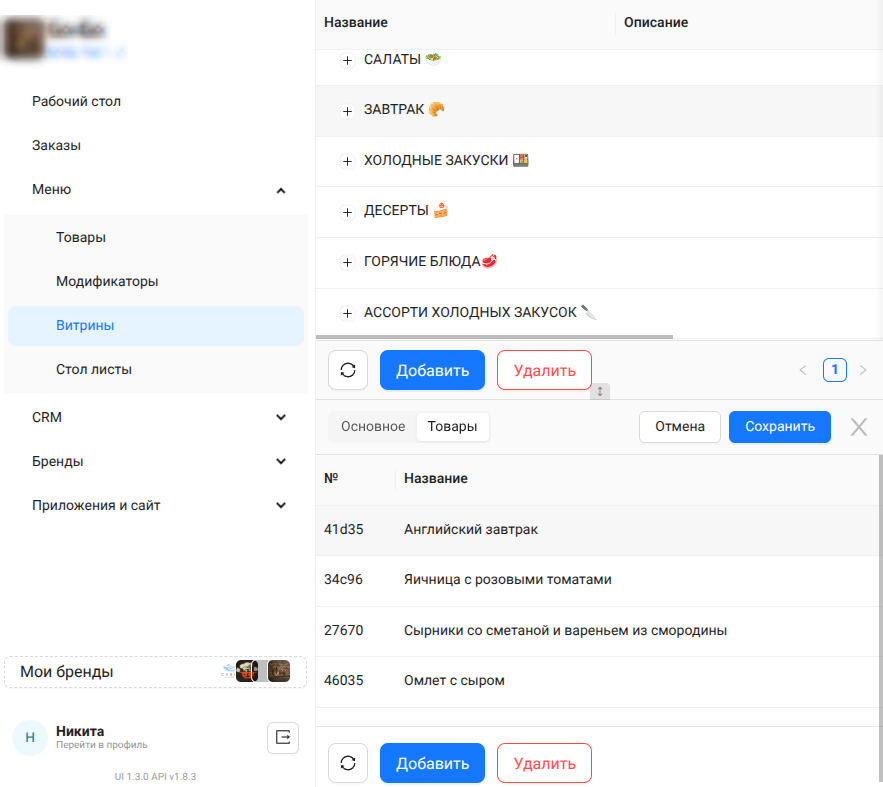Open the Модификаторы menu item
The image size is (883, 787).
(107, 282)
